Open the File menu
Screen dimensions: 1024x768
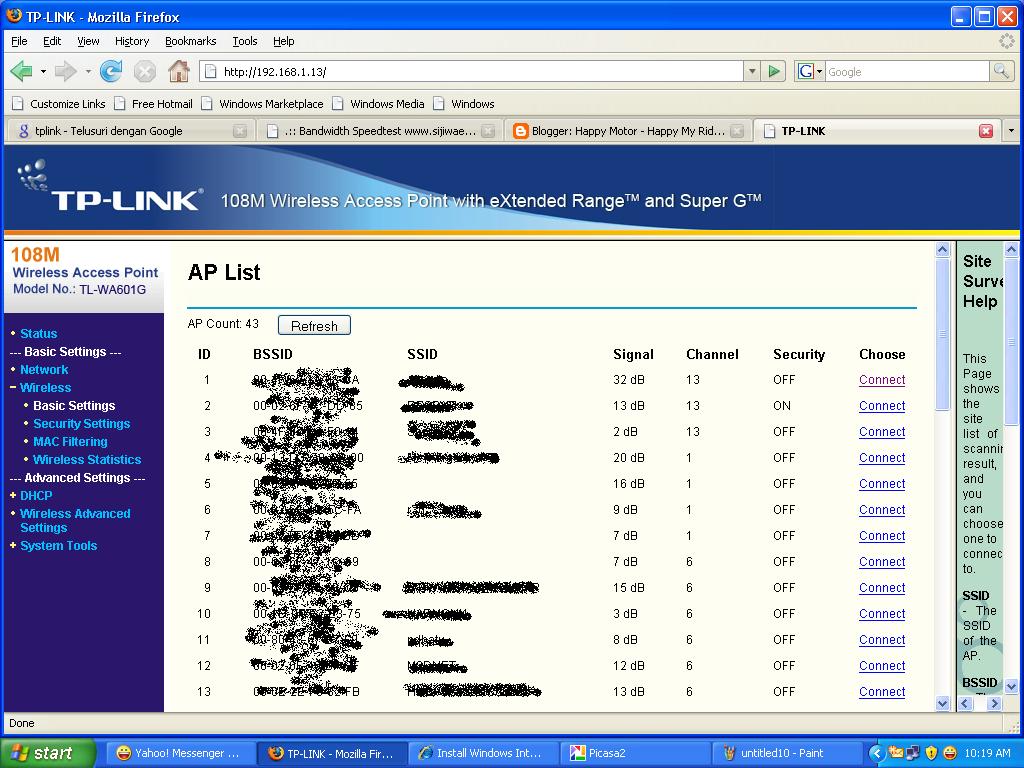pyautogui.click(x=19, y=41)
